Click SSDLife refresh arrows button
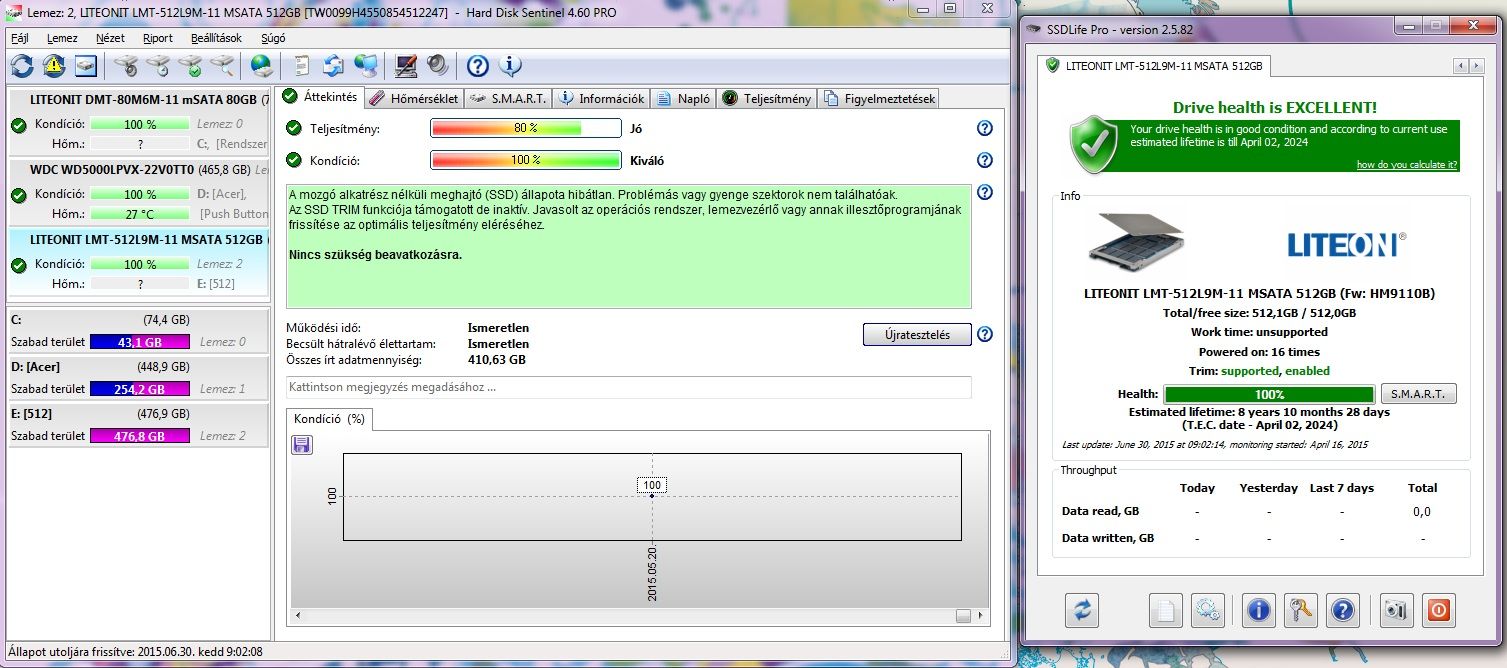 [1083, 609]
